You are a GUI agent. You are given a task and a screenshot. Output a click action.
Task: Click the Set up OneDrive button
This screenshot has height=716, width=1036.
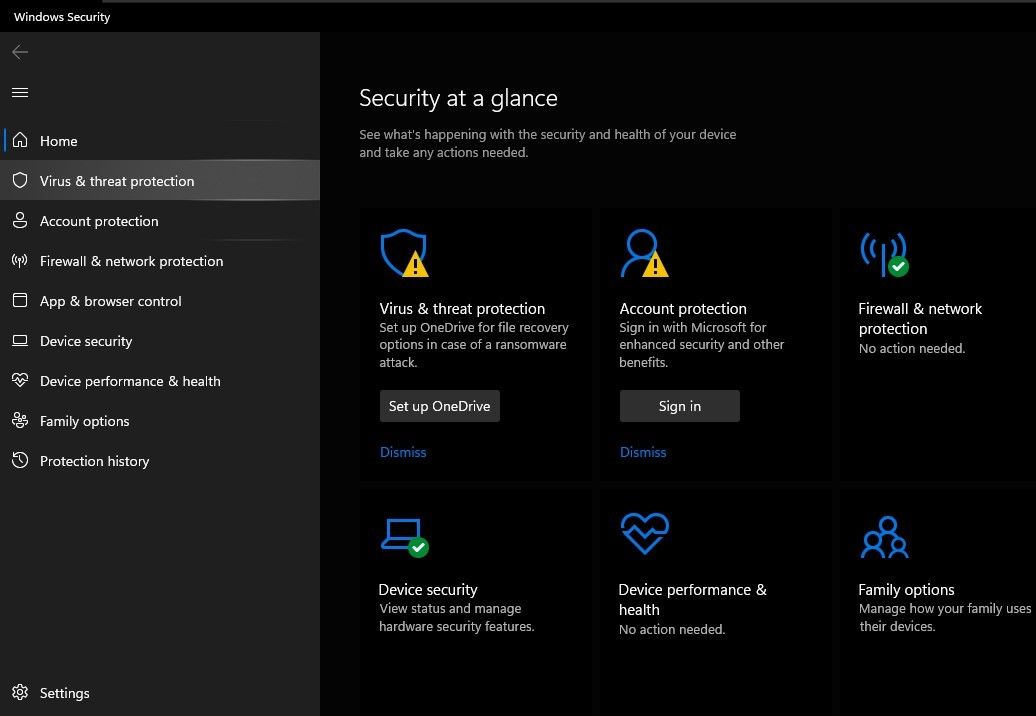[x=439, y=406]
